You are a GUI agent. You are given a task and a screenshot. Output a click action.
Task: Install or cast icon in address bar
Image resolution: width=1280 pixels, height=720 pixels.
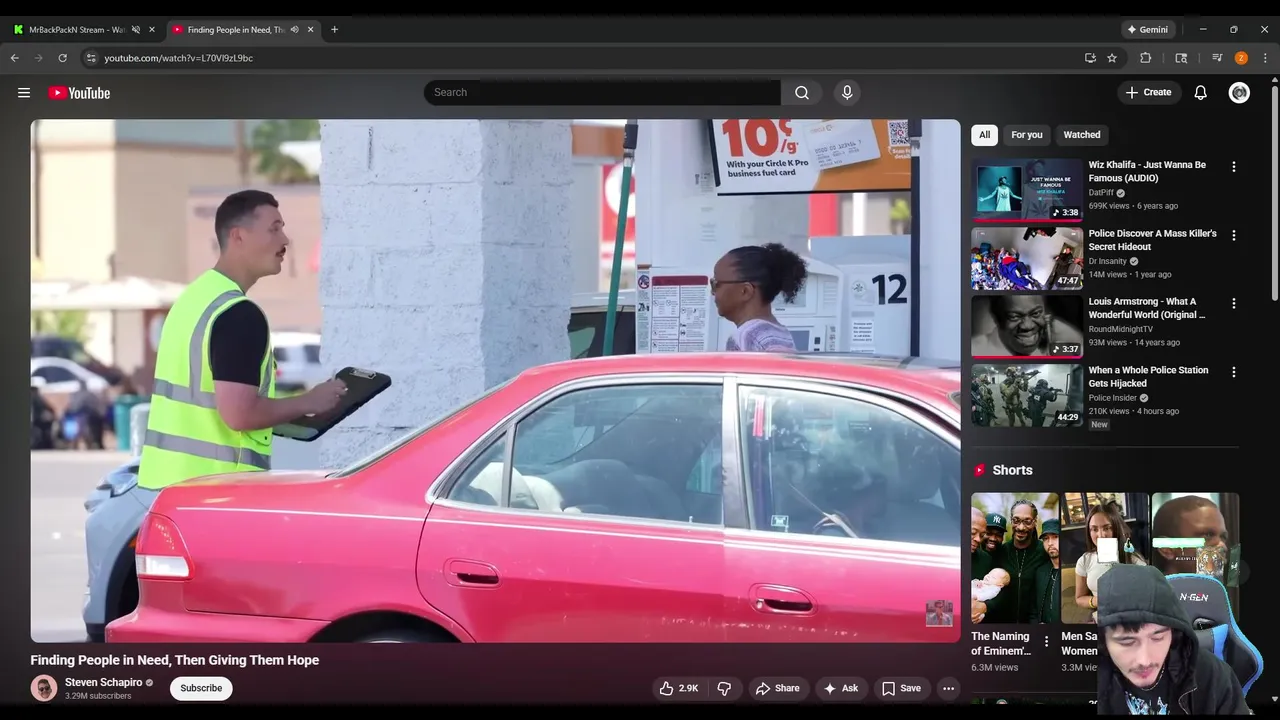(x=1090, y=58)
